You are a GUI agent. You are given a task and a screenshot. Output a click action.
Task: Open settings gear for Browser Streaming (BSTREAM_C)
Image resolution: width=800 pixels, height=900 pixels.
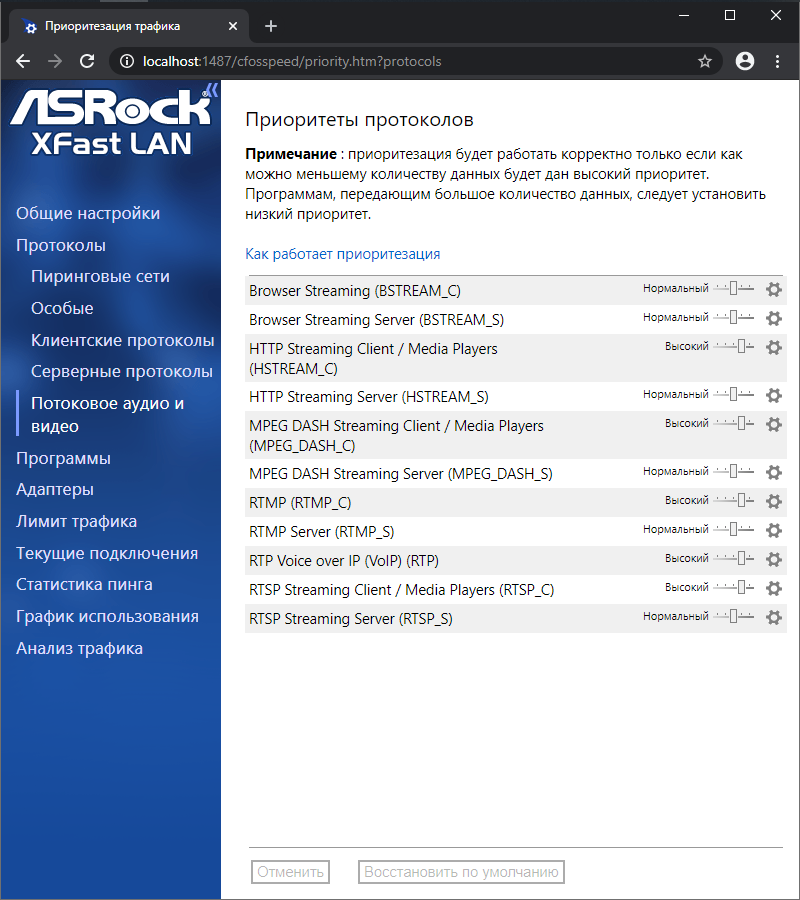tap(773, 290)
